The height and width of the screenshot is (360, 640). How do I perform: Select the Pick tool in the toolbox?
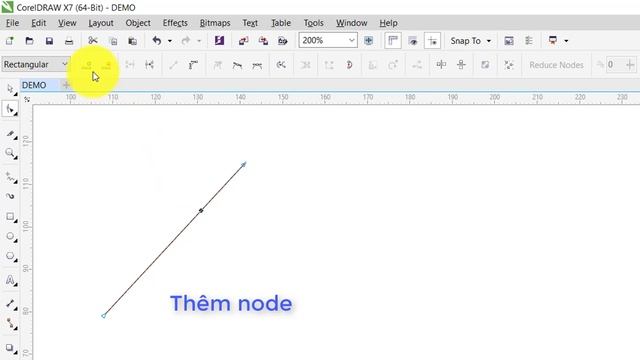pos(10,89)
